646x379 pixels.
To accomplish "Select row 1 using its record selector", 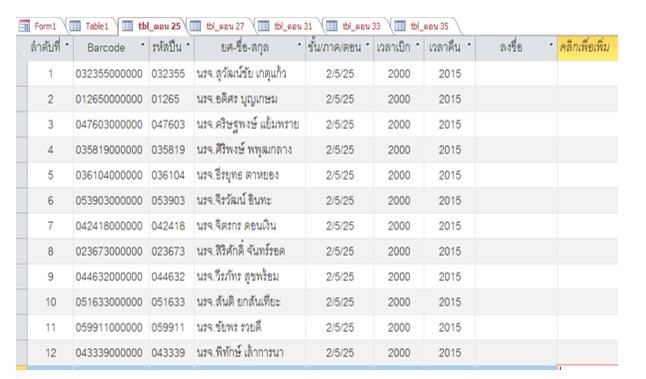I will pyautogui.click(x=22, y=74).
